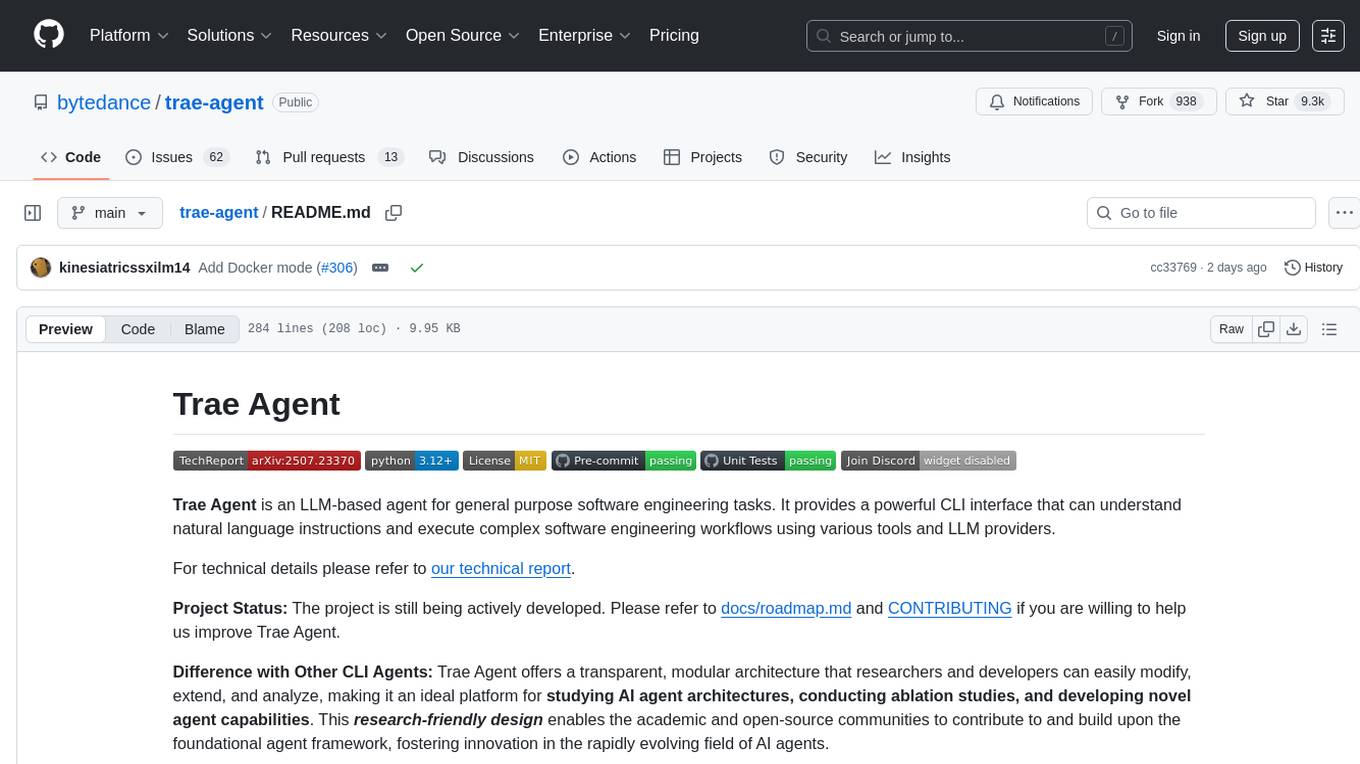Image resolution: width=1360 pixels, height=764 pixels.
Task: Switch to the Discussions tab
Action: pyautogui.click(x=482, y=157)
